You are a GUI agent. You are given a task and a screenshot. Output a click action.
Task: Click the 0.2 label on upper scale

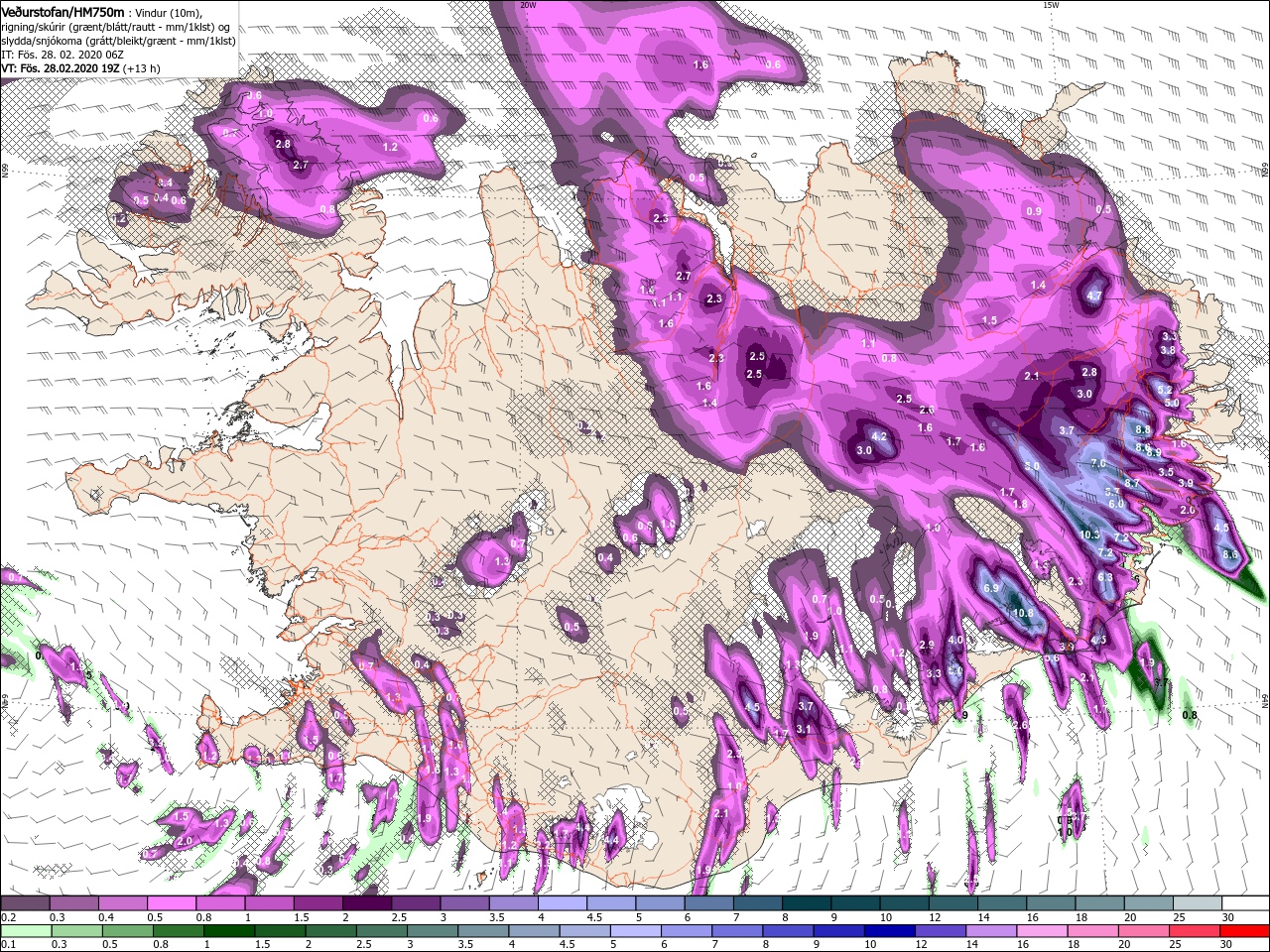pyautogui.click(x=9, y=918)
